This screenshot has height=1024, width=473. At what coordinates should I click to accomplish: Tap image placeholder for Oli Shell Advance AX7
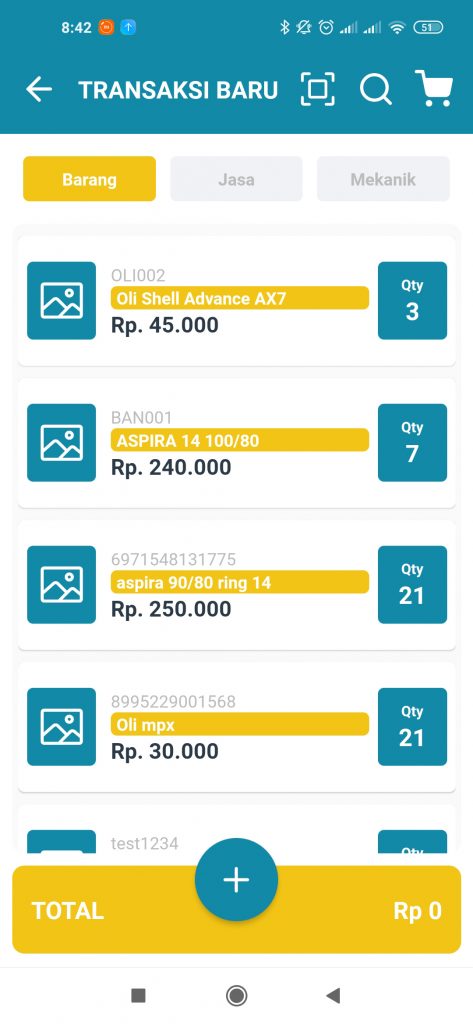61,300
